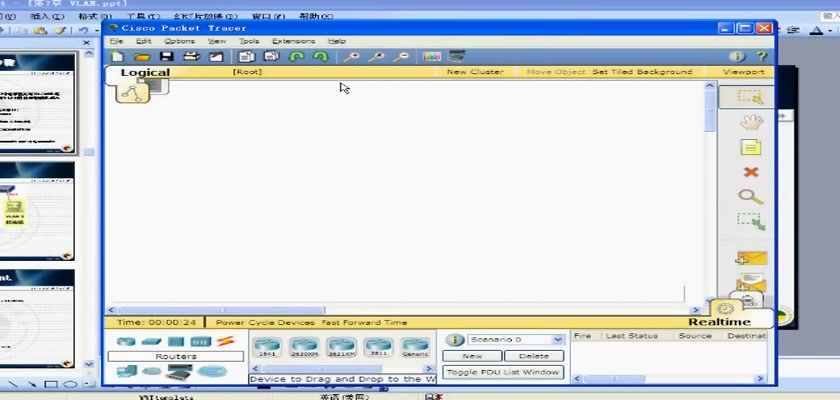
Task: Click device list left scroll arrow
Action: coord(256,369)
